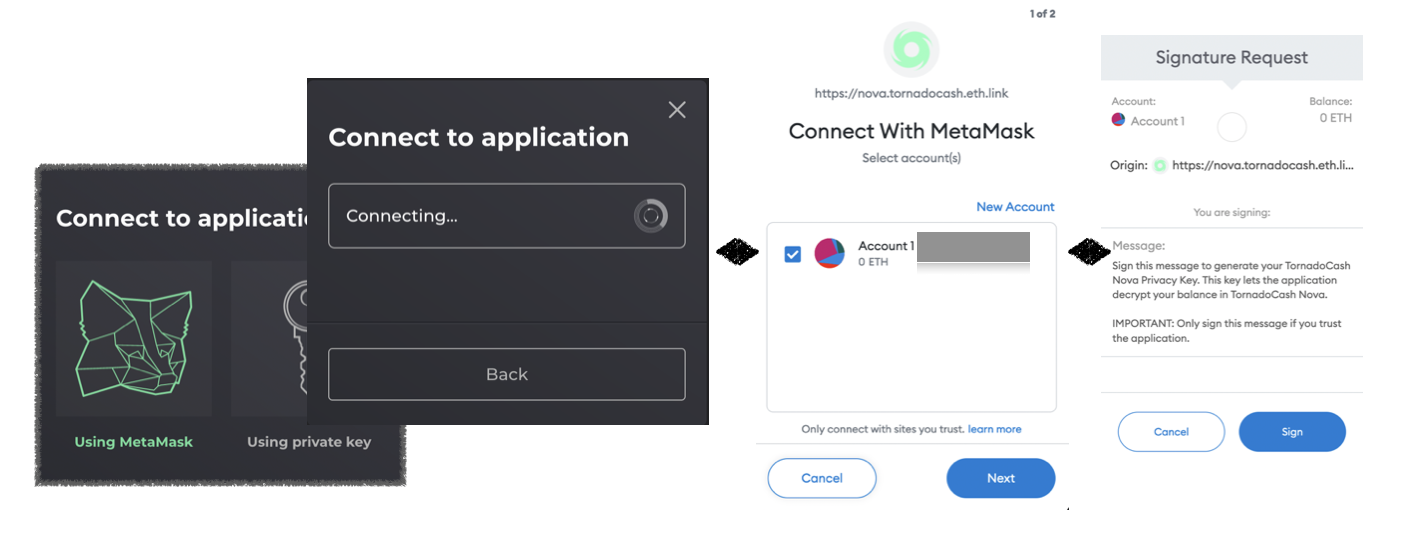1404x546 pixels.
Task: Cancel the signature request
Action: point(1171,432)
